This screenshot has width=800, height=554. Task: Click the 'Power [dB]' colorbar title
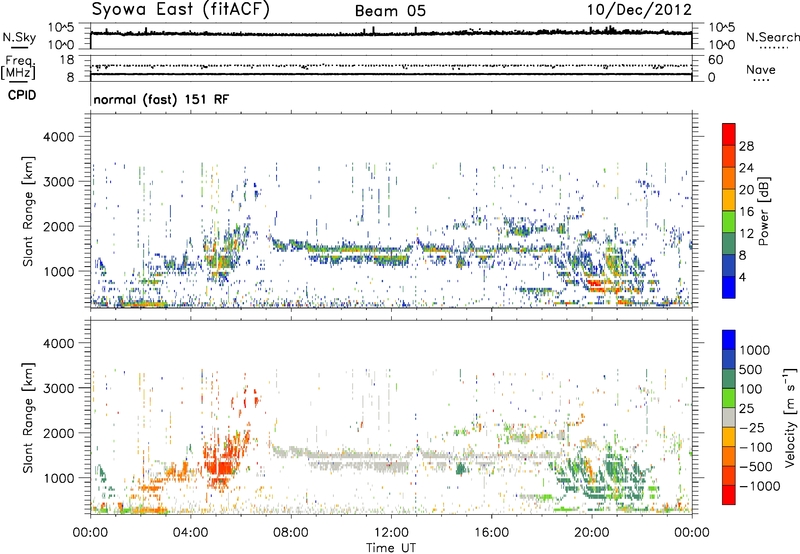pos(764,211)
